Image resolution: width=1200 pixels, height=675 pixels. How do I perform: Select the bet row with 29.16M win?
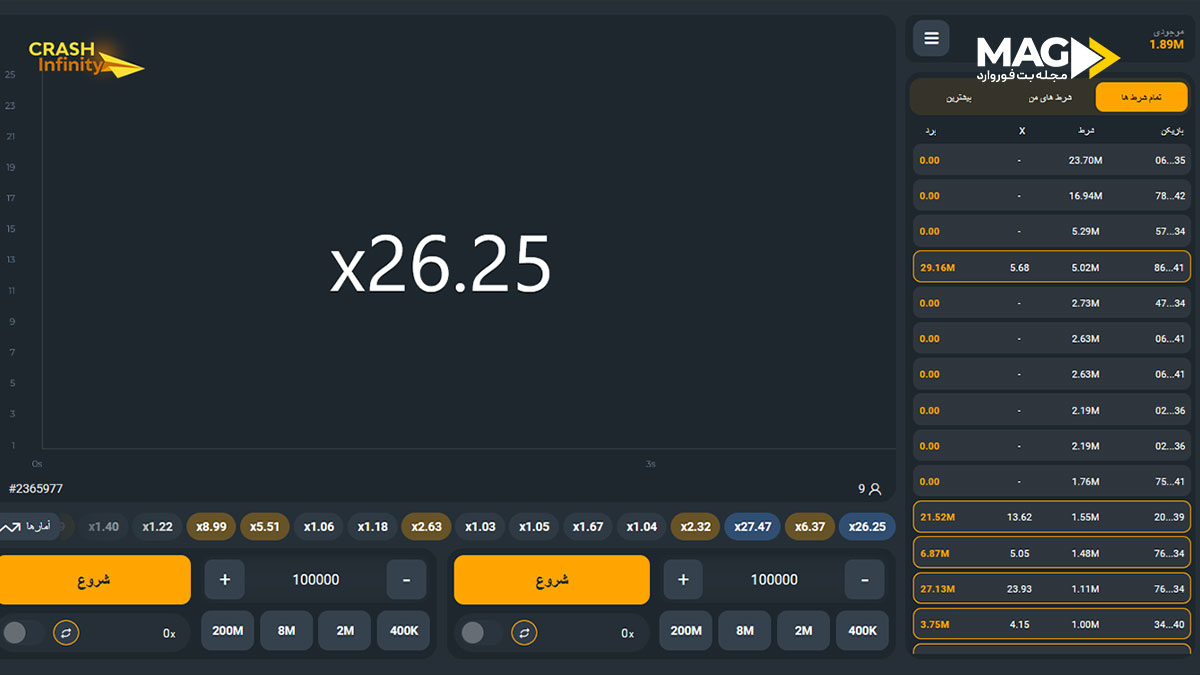(x=1053, y=267)
